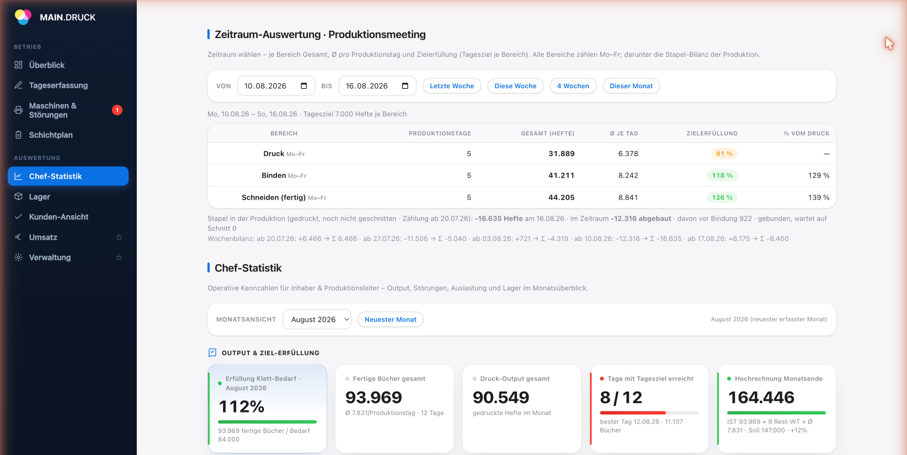This screenshot has height=455, width=907.
Task: Open calendar picker in BIS date field
Action: [x=405, y=86]
